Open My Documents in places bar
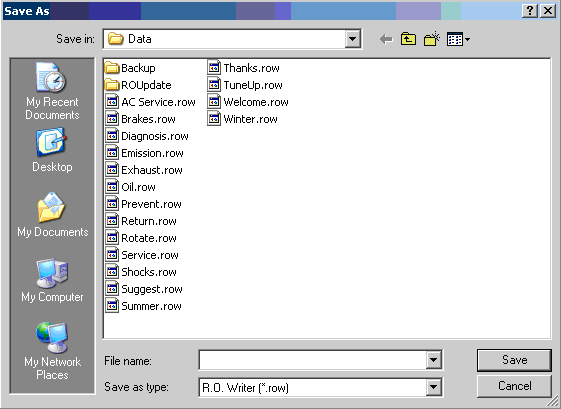 coord(52,215)
